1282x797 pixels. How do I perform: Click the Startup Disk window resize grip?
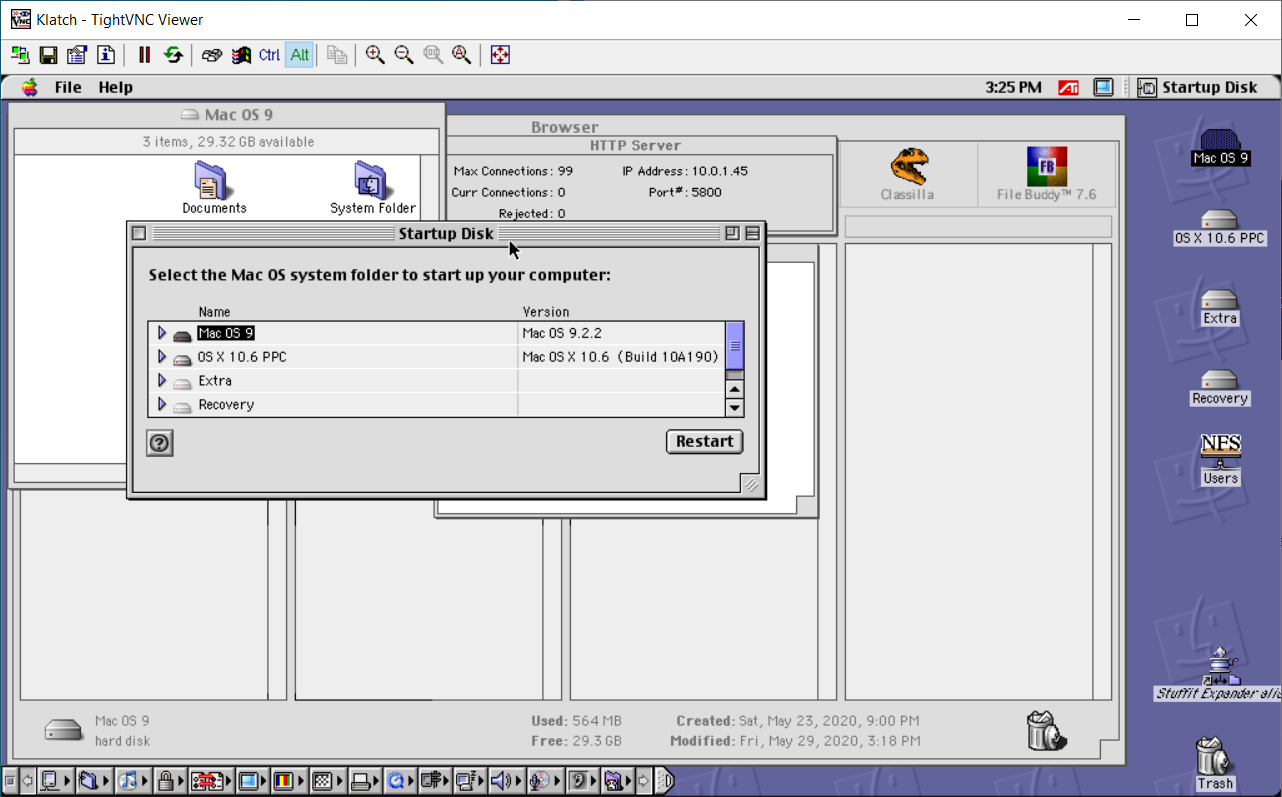[x=750, y=484]
